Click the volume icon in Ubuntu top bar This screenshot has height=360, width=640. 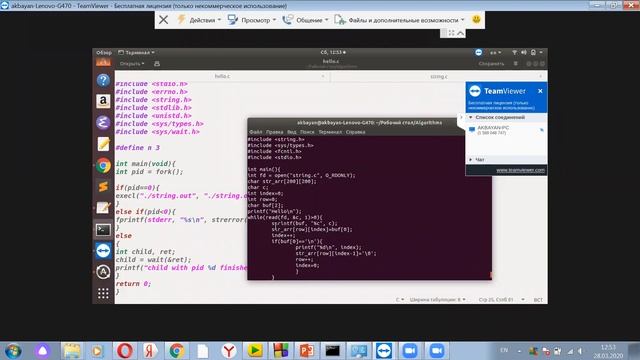click(x=524, y=52)
